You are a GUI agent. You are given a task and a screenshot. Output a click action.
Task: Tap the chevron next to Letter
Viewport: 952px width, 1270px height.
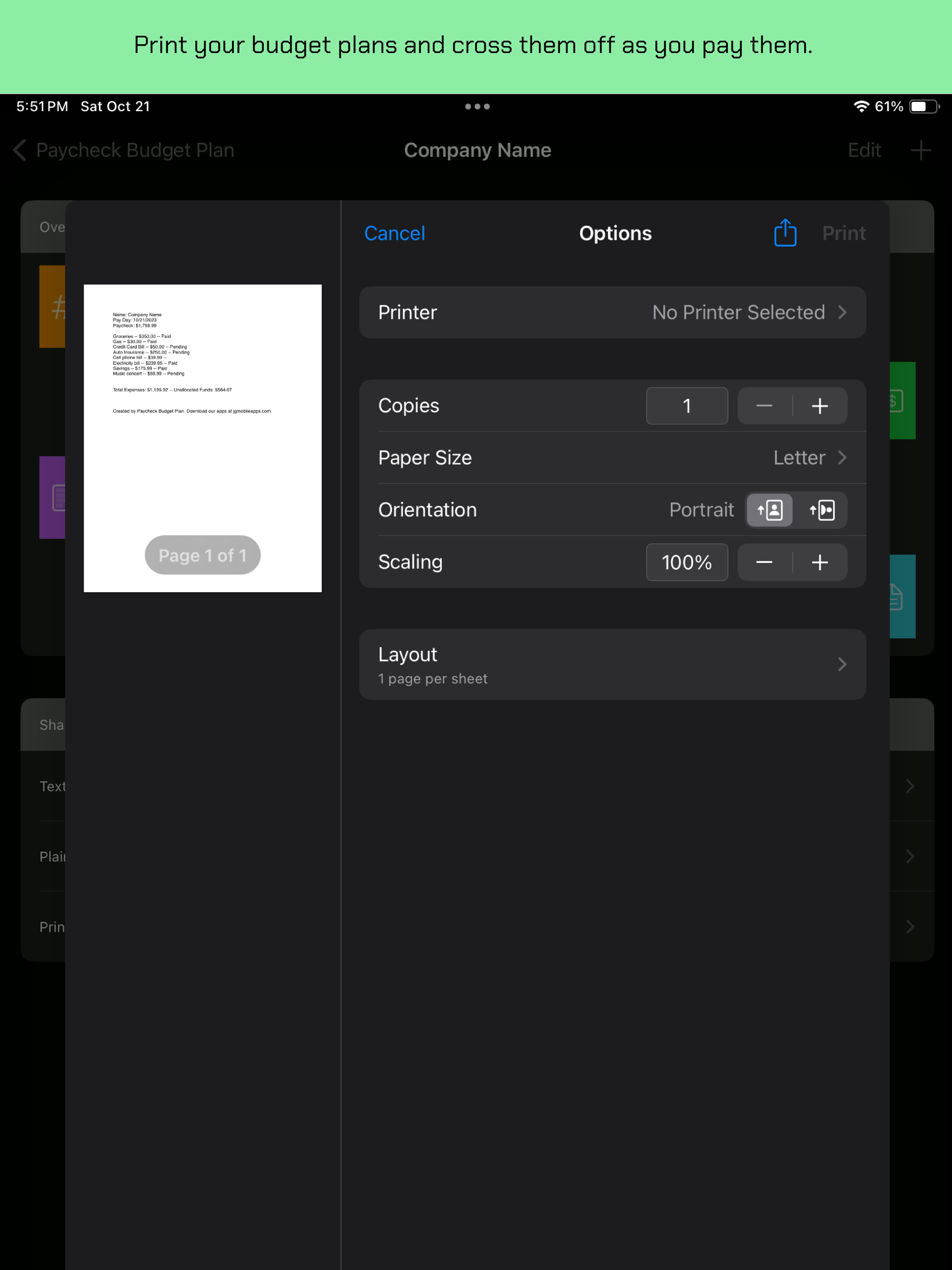(x=842, y=457)
